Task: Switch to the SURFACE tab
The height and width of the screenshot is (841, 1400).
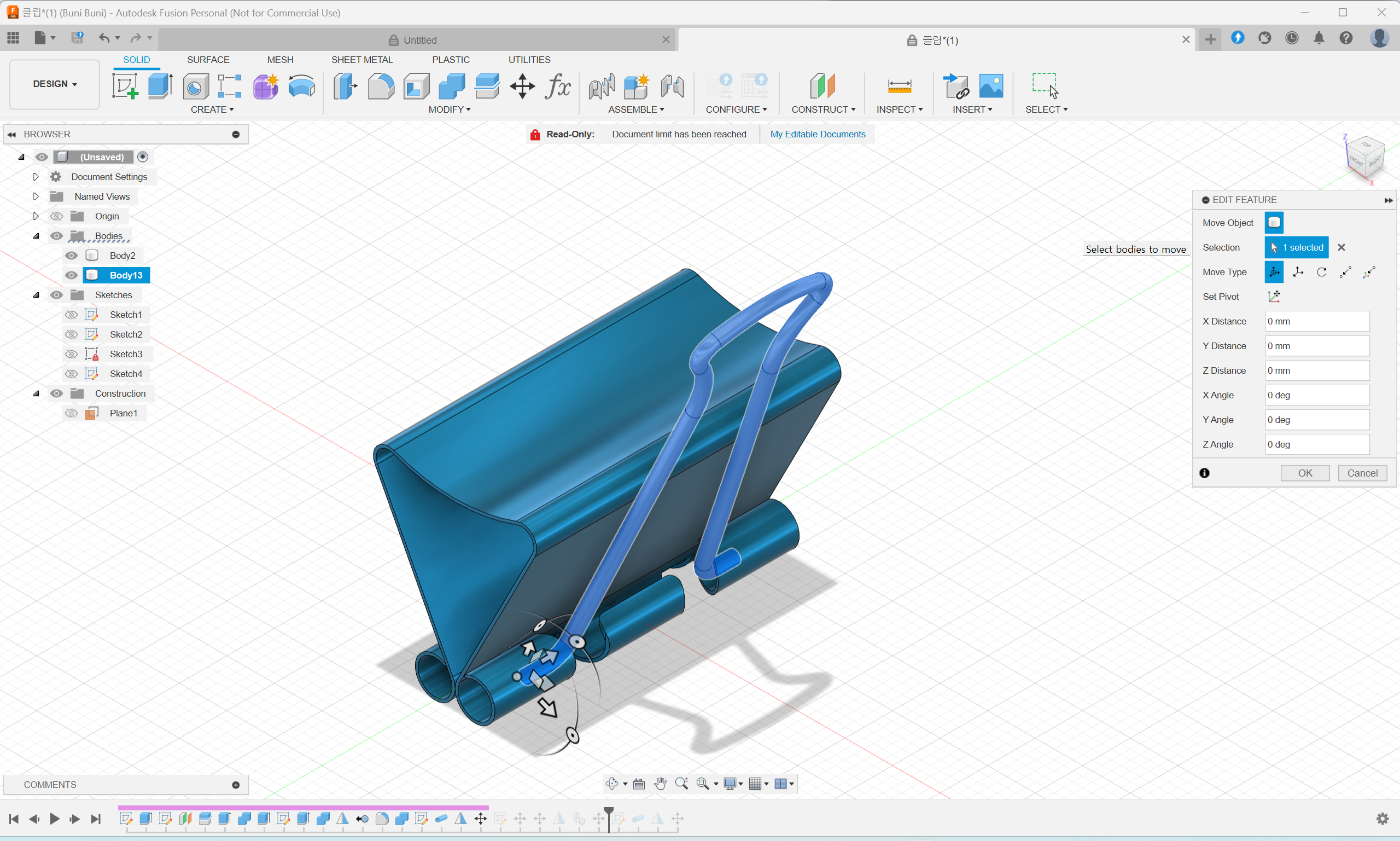Action: pyautogui.click(x=208, y=60)
